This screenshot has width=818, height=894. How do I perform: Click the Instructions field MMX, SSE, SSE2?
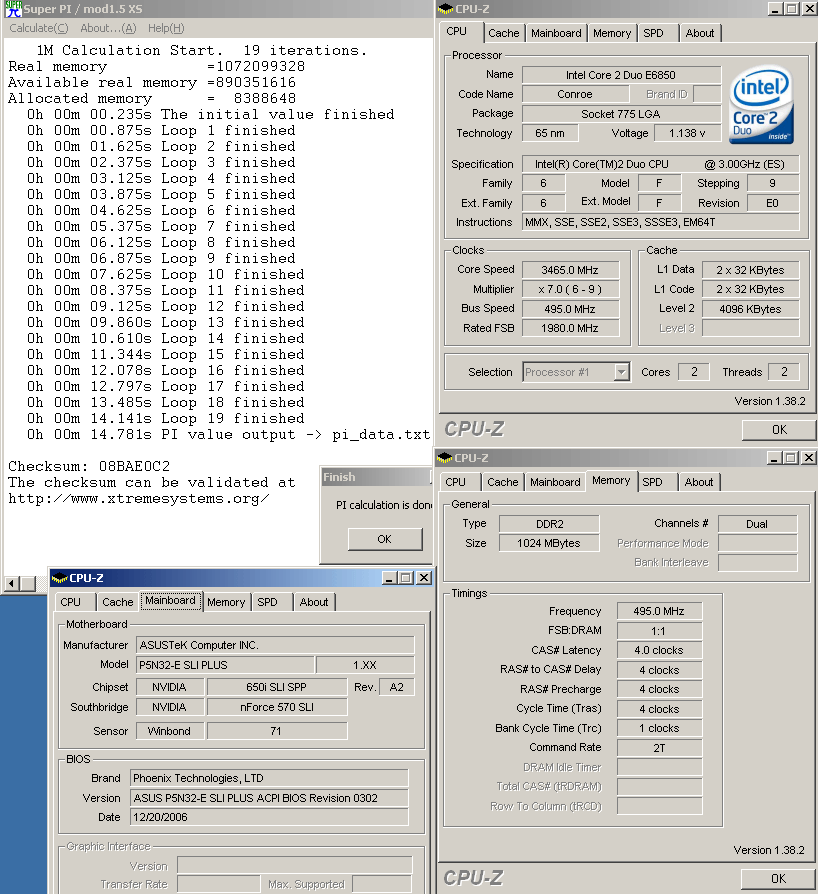(x=661, y=222)
